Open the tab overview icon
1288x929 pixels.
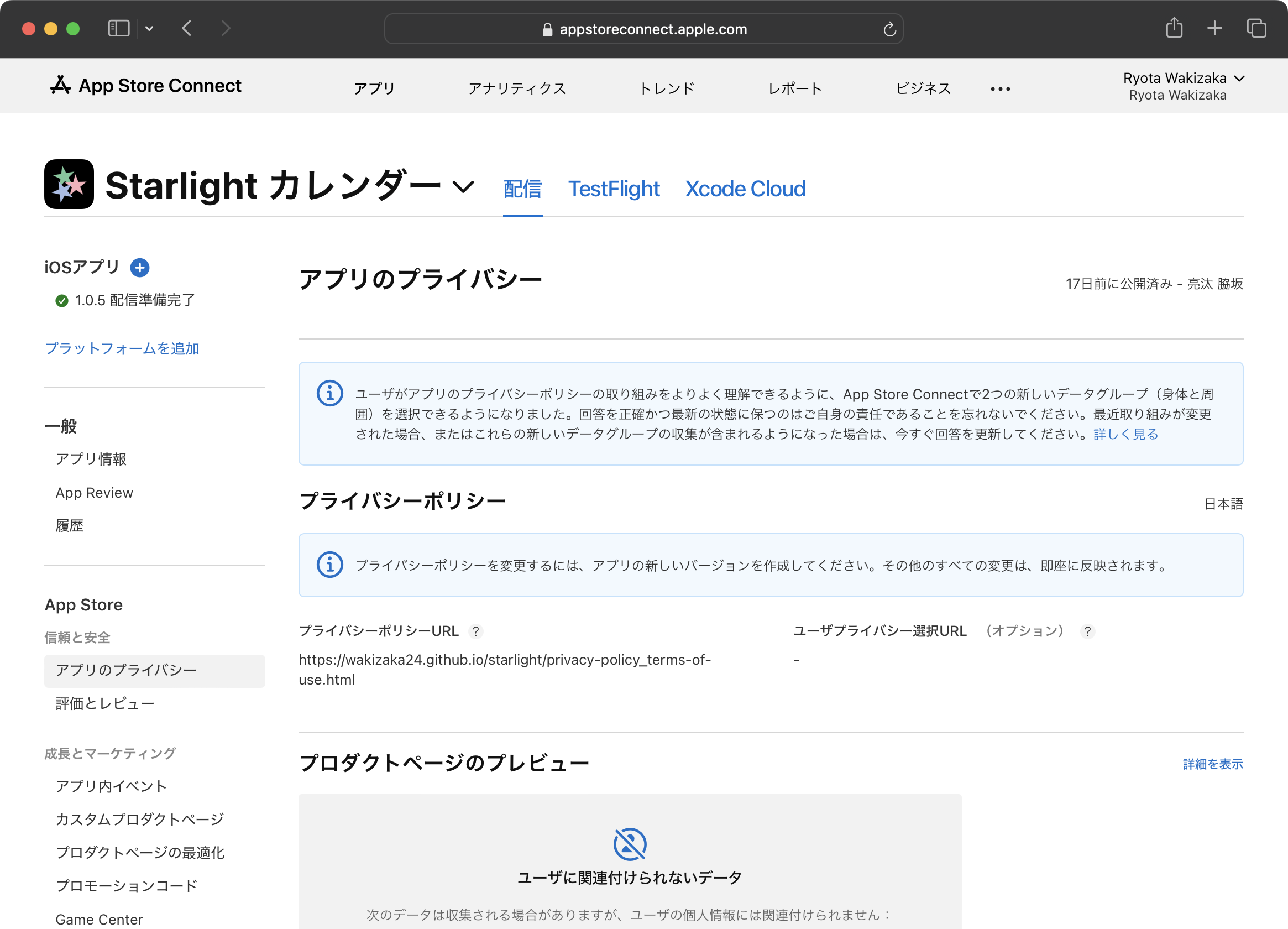coord(1255,28)
